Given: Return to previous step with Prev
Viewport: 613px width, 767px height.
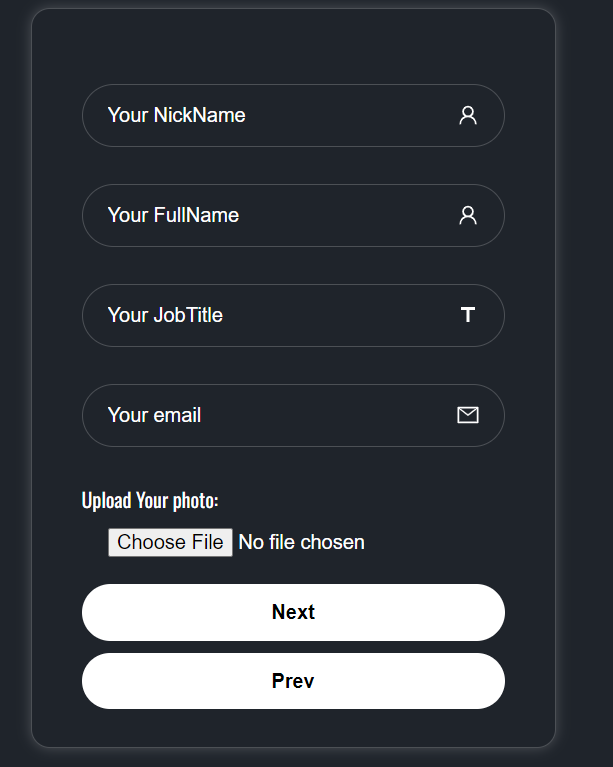Looking at the screenshot, I should (x=293, y=681).
